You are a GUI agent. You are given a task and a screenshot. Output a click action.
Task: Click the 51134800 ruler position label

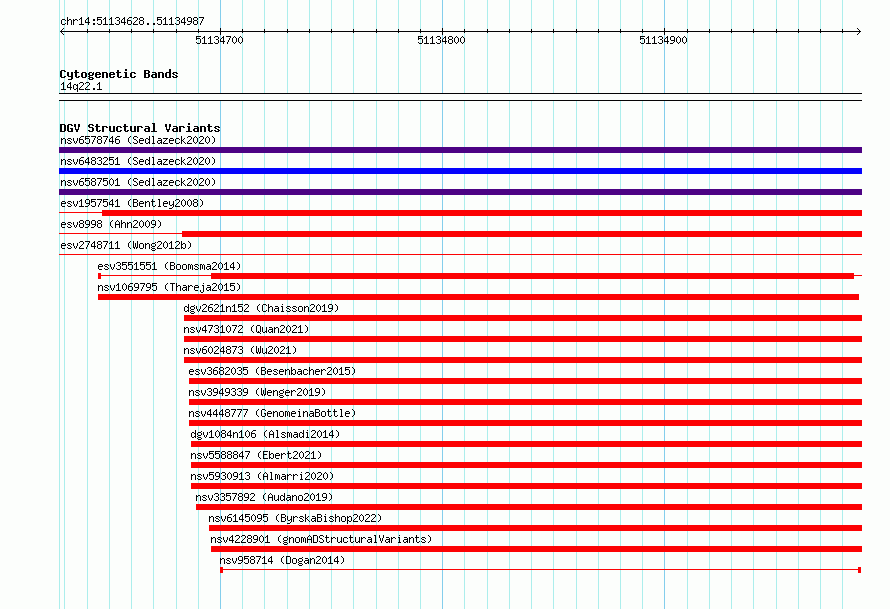tap(441, 40)
